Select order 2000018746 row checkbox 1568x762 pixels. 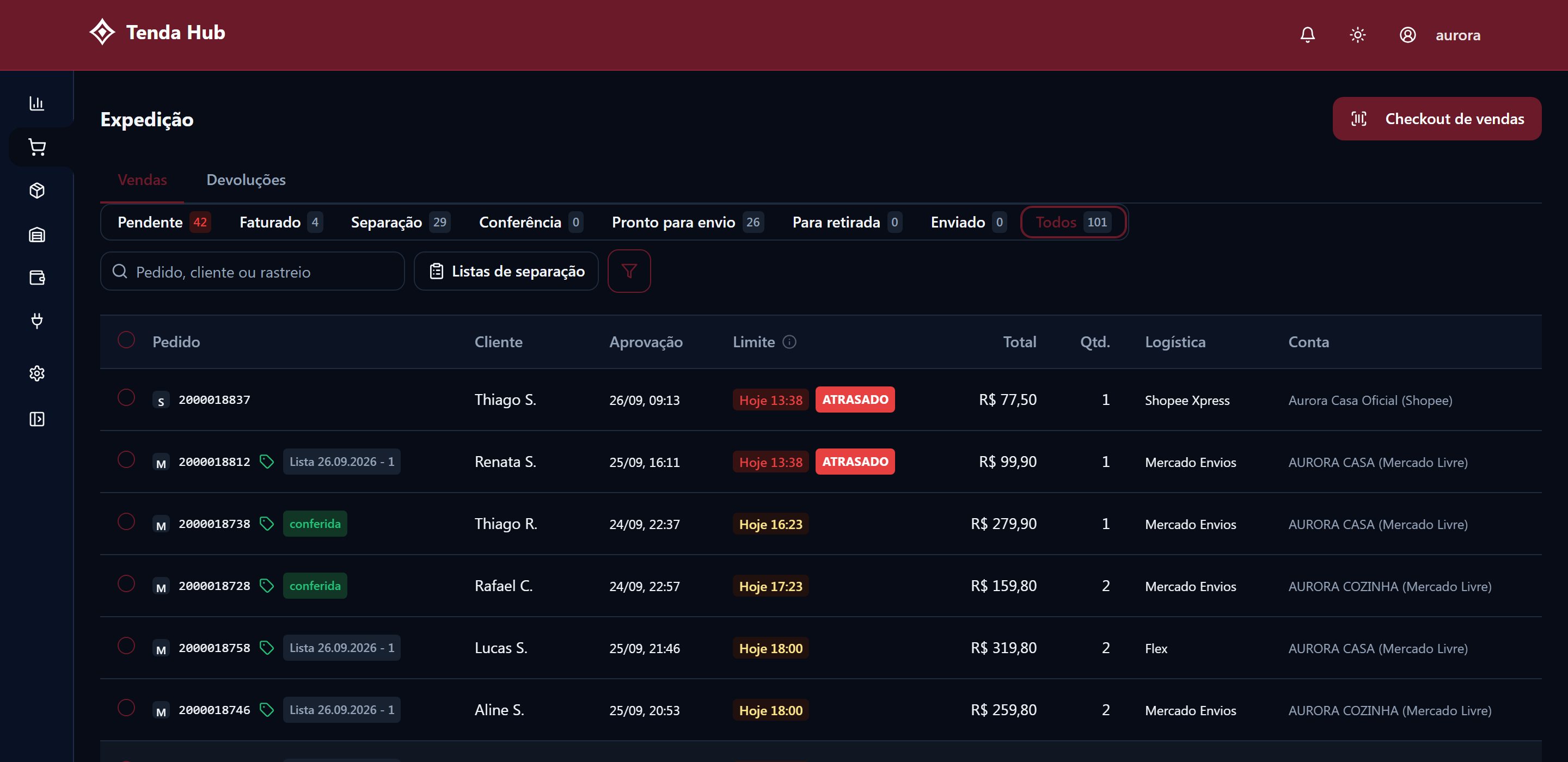pos(126,708)
